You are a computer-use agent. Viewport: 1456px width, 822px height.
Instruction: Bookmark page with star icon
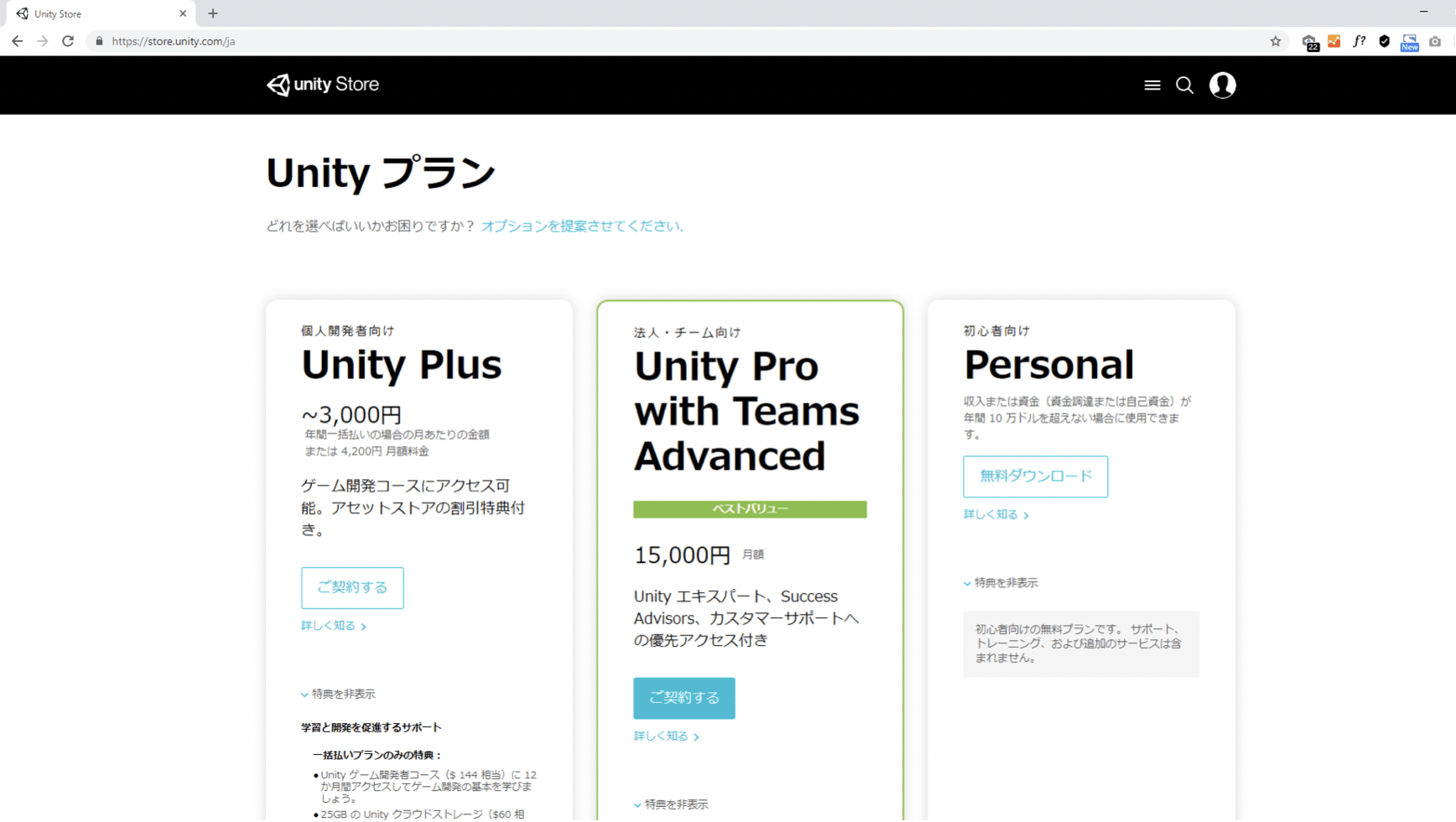[1276, 41]
